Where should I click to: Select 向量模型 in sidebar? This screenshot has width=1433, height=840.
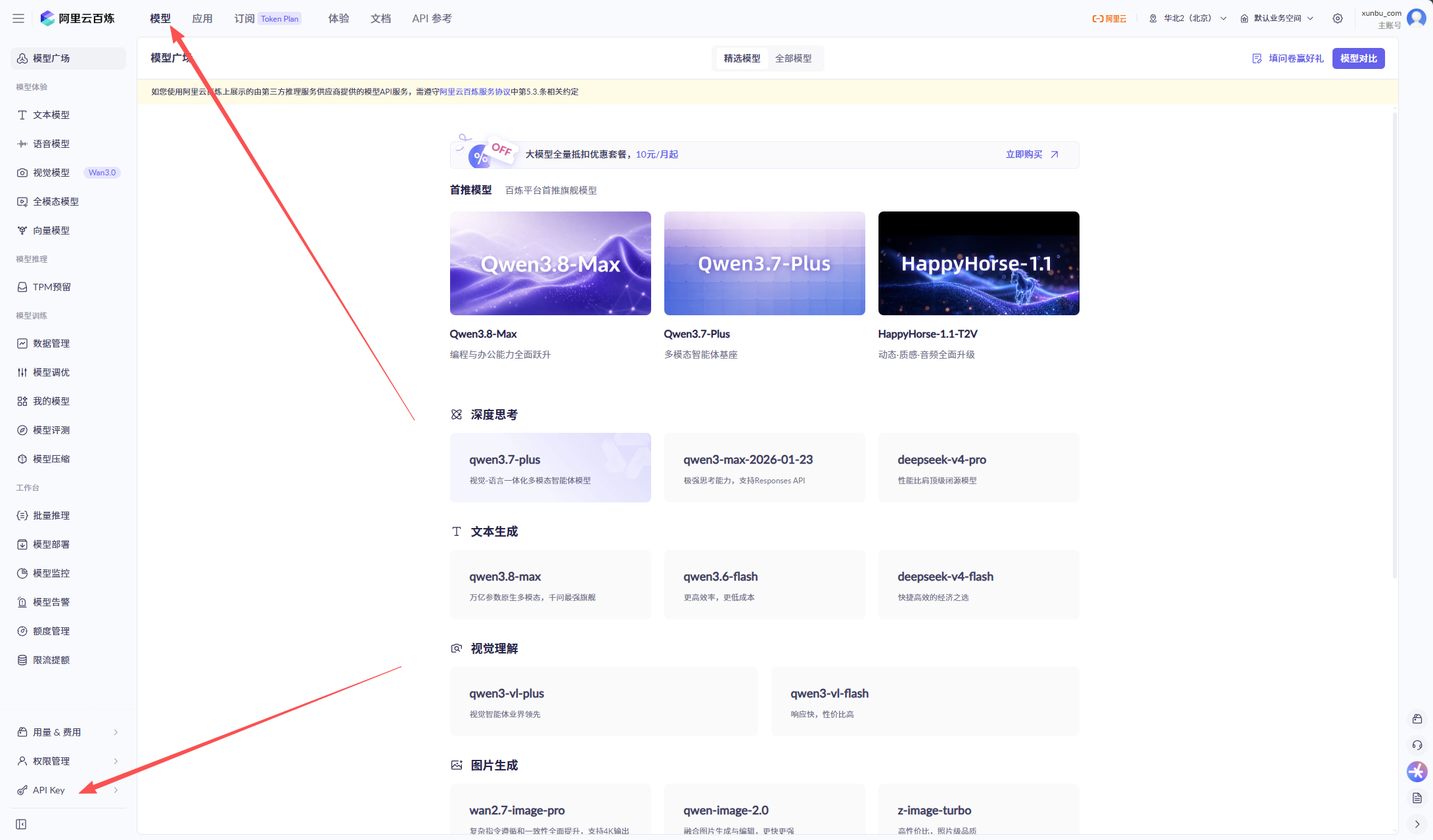tap(68, 231)
